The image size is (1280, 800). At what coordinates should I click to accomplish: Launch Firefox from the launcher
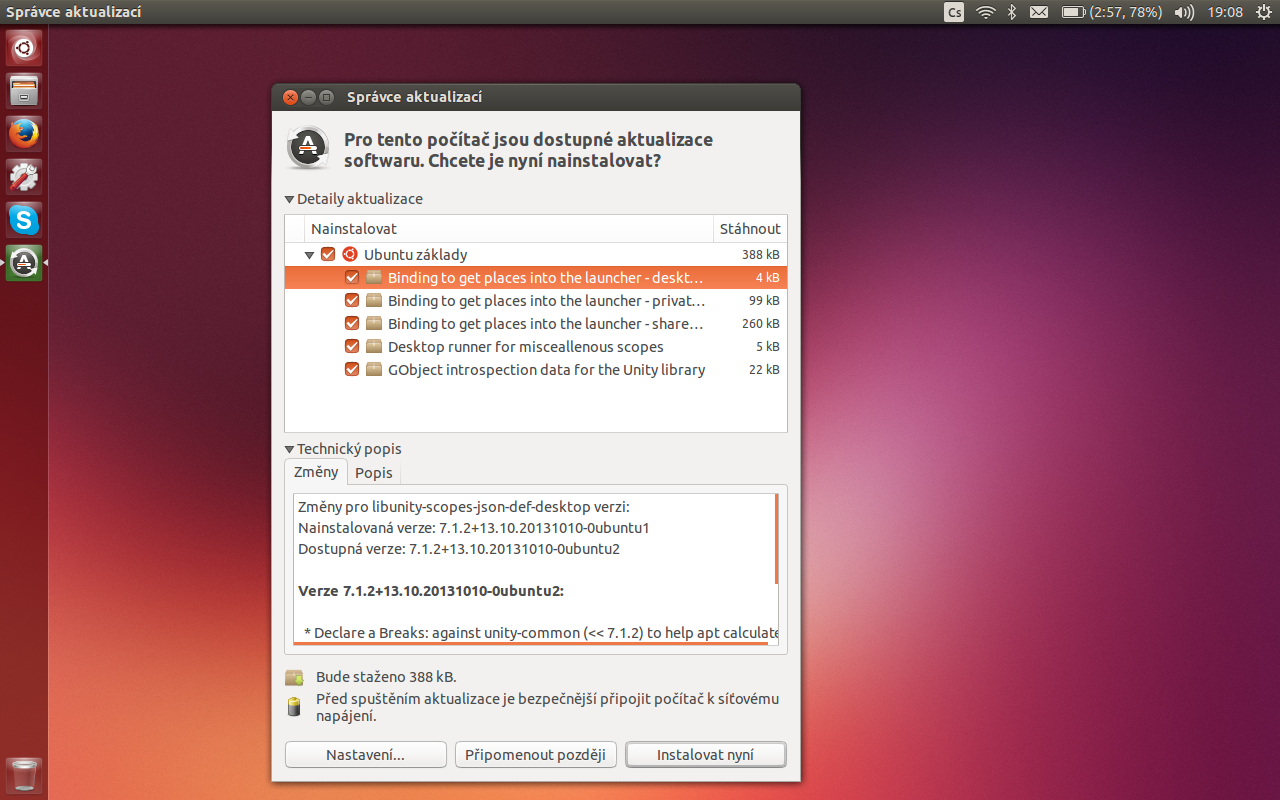(24, 134)
